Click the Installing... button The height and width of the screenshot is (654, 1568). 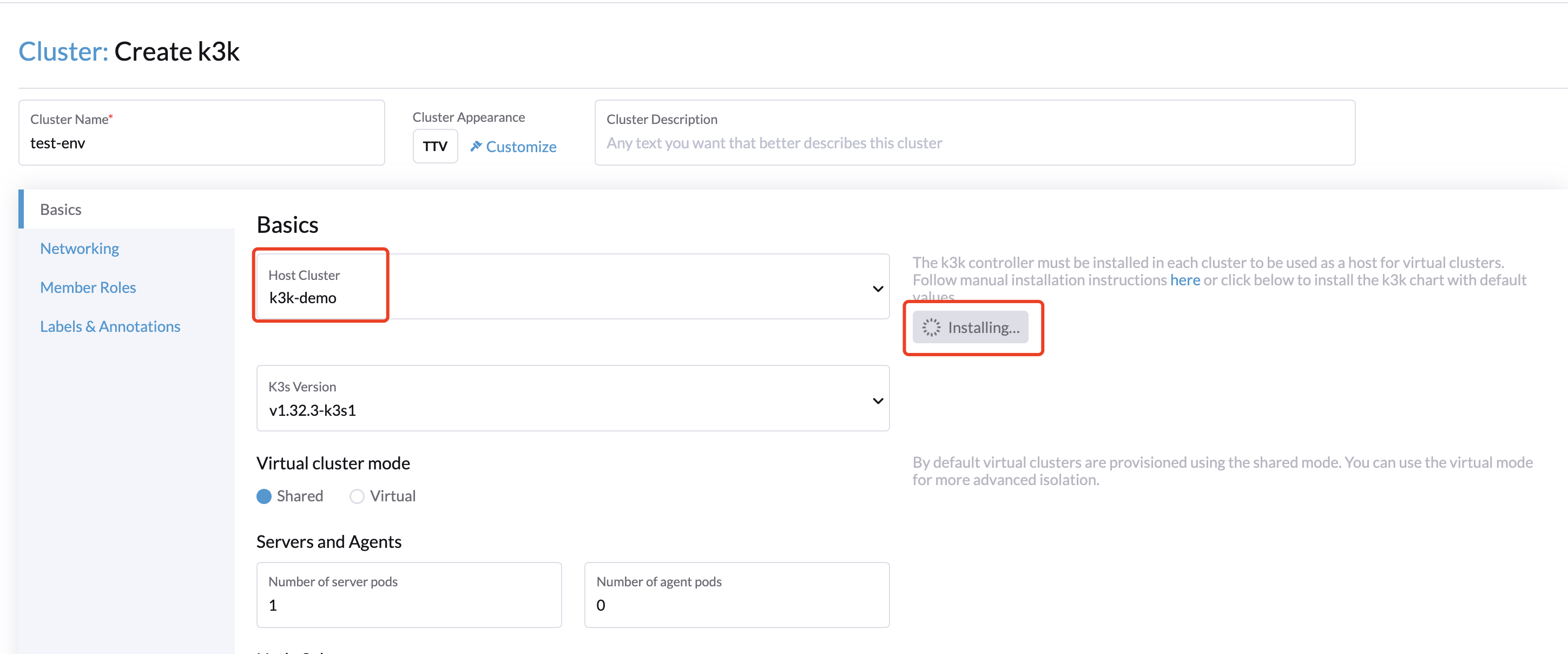coord(970,328)
